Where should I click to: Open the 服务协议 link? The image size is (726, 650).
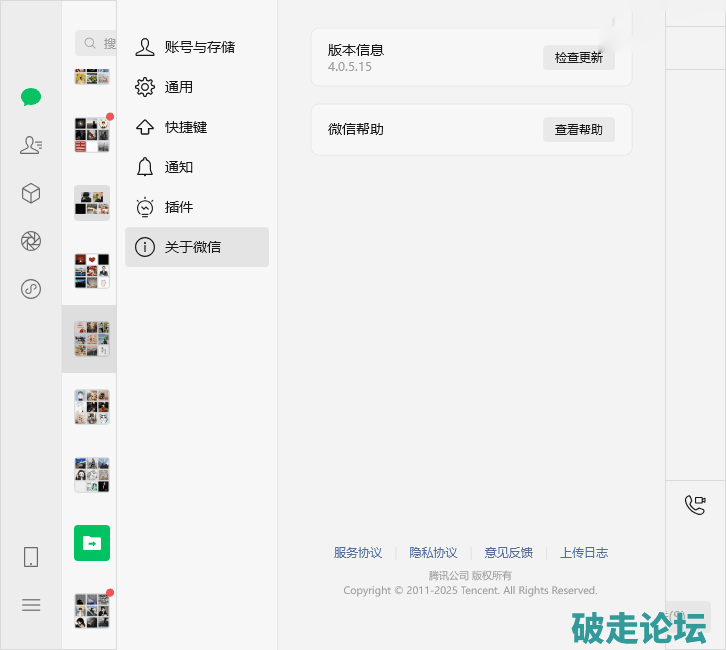coord(358,553)
